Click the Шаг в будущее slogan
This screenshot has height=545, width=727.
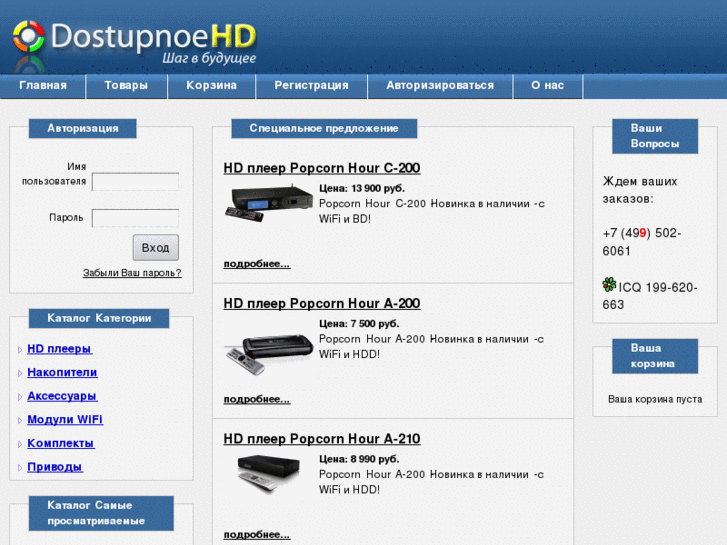click(x=209, y=58)
